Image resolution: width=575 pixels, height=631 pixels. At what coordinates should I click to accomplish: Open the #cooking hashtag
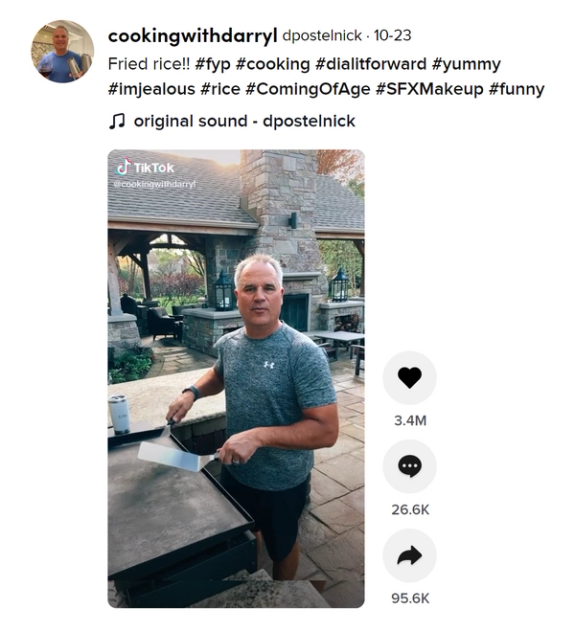[272, 64]
